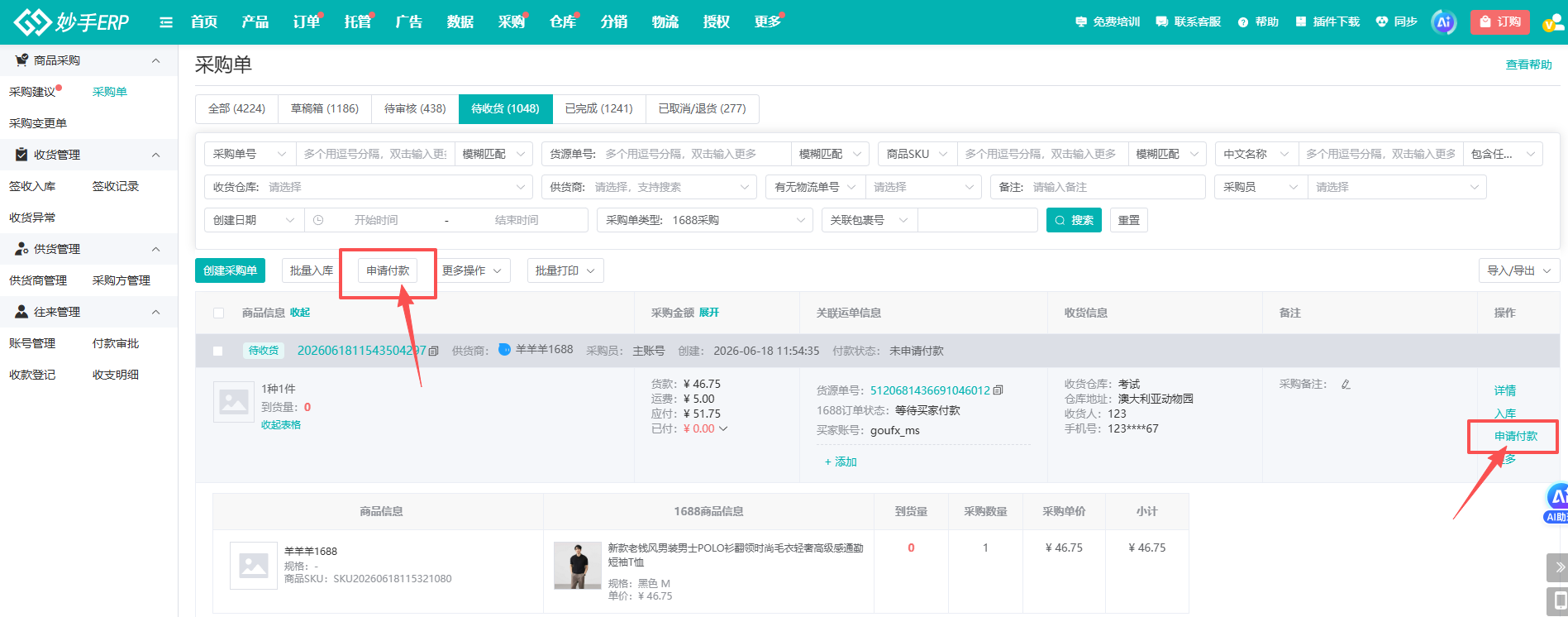Click the 已付 amount chevron icon
The width and height of the screenshot is (1568, 617).
point(723,428)
